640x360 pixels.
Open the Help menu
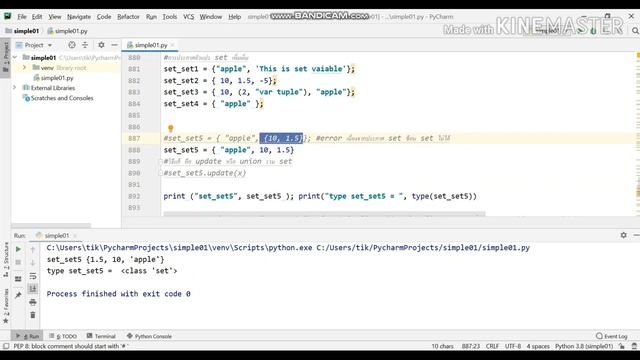tap(234, 17)
